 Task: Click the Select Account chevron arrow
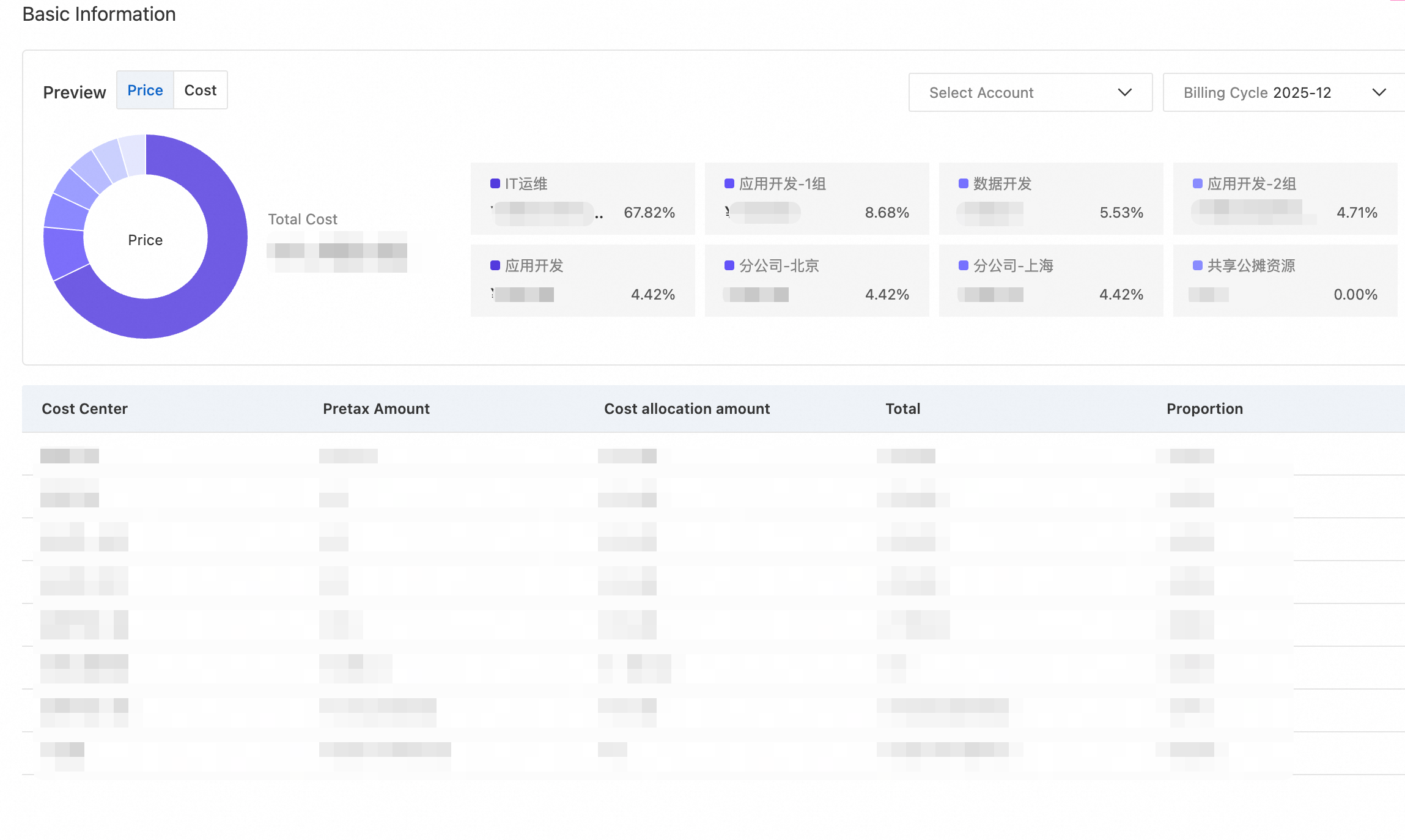[1124, 92]
